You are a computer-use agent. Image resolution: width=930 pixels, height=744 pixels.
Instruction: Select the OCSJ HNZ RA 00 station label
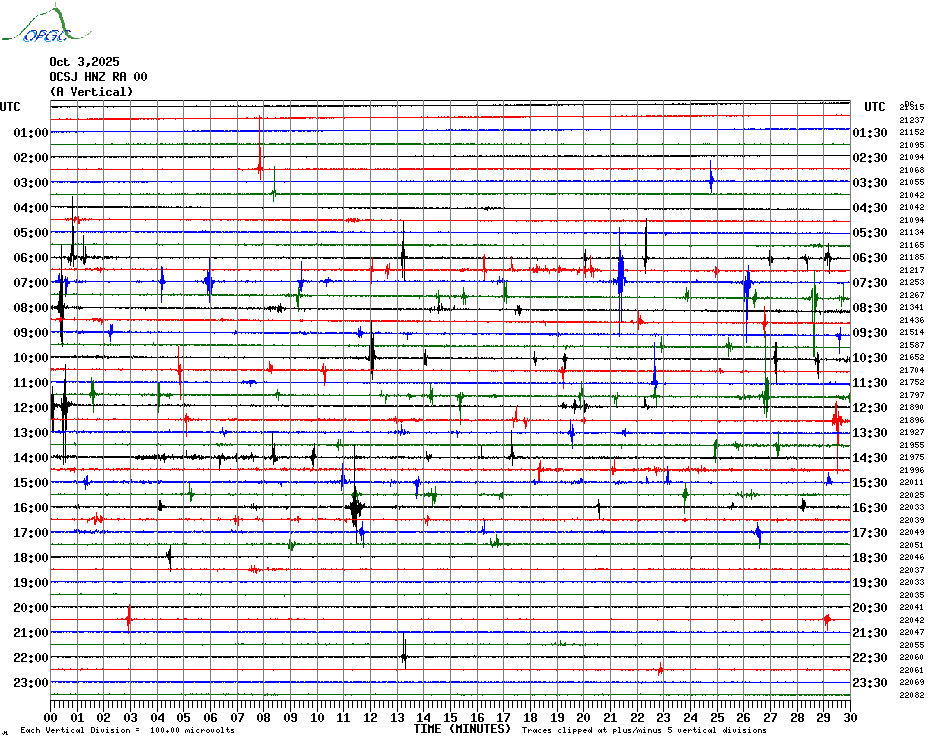click(98, 77)
